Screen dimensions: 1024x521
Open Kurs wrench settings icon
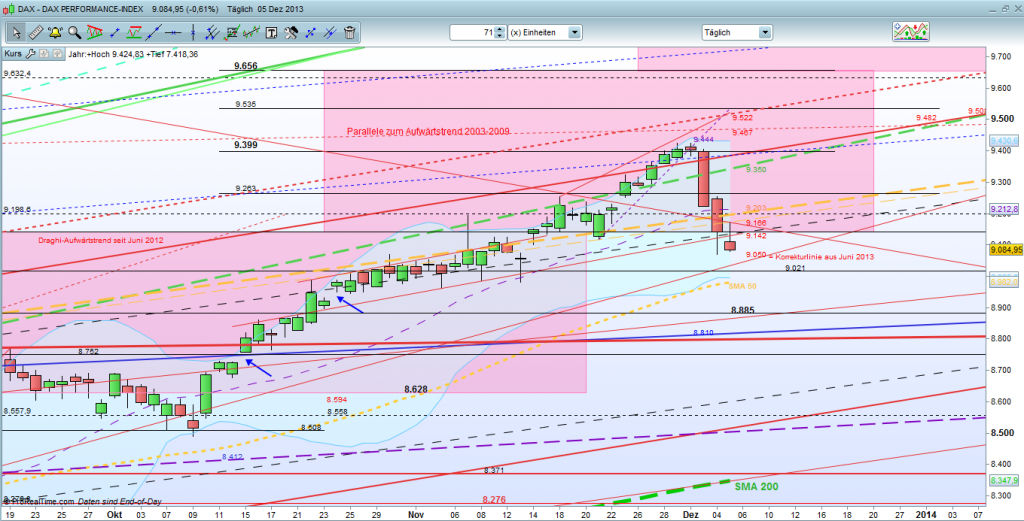30,54
